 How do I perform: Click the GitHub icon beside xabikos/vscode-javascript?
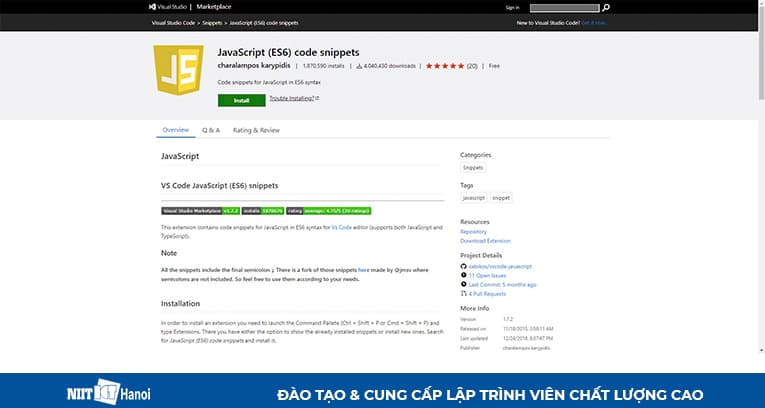pyautogui.click(x=463, y=266)
